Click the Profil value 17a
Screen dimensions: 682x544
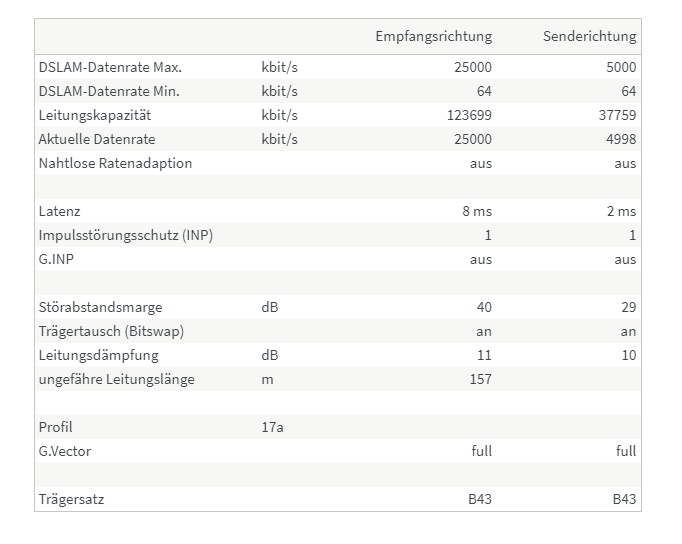(272, 427)
